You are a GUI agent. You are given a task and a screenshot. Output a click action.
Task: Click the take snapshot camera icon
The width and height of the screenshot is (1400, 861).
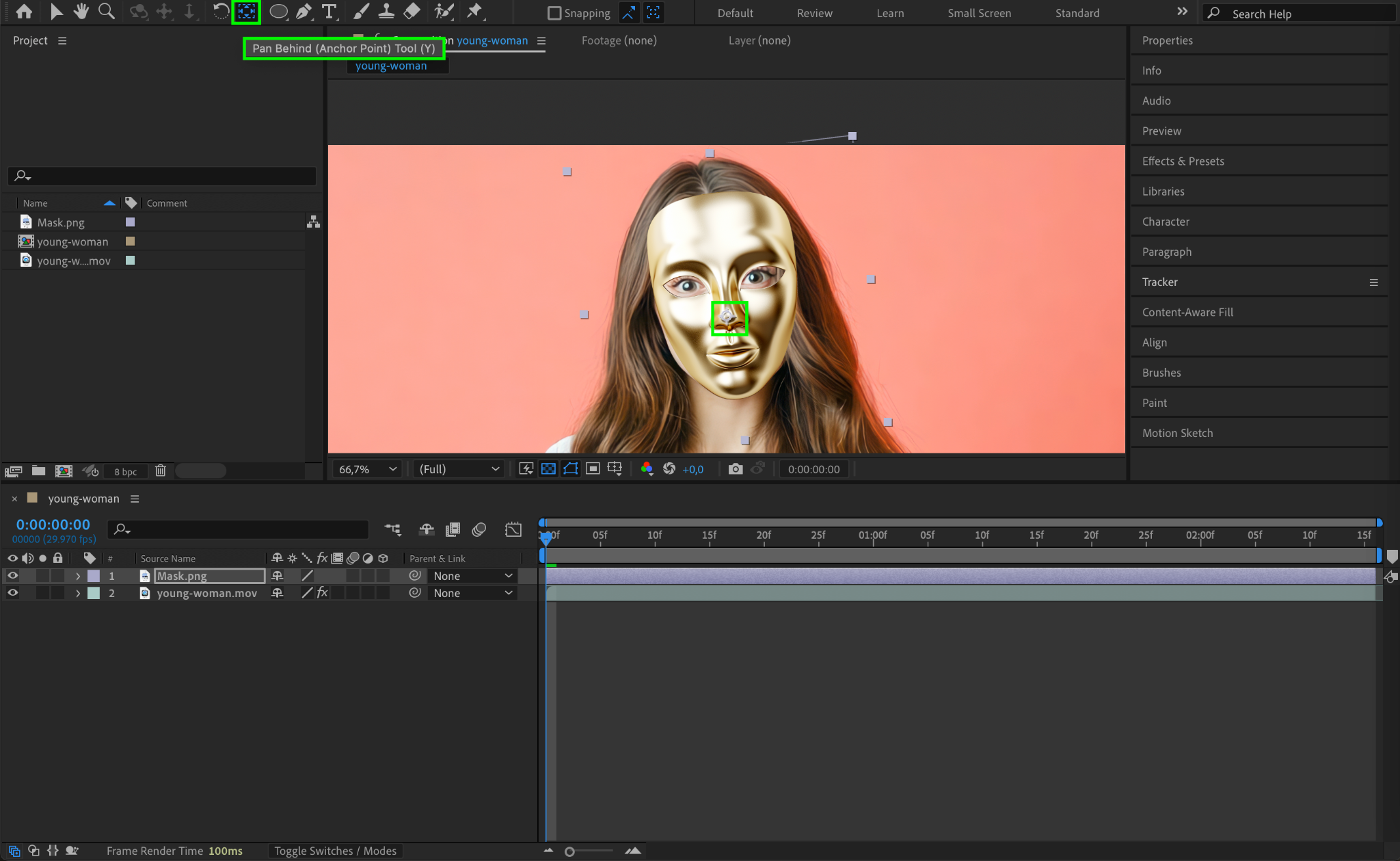click(x=735, y=469)
